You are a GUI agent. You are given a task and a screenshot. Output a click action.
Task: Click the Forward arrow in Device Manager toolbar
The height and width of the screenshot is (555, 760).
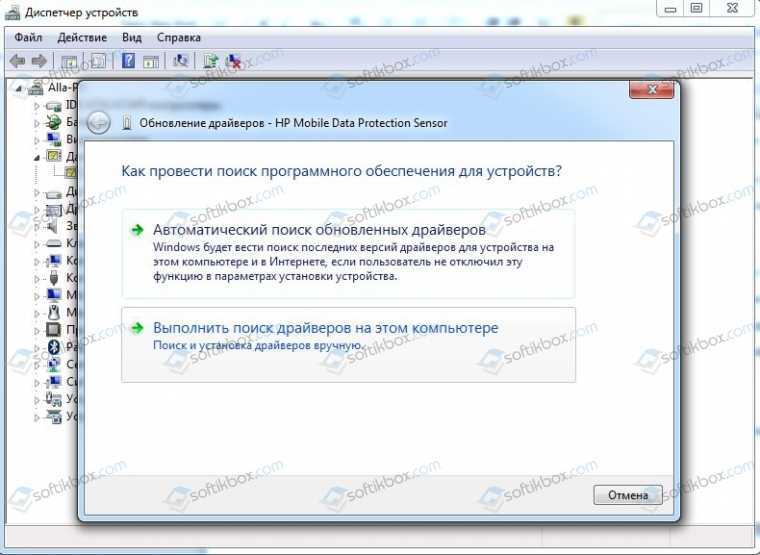click(39, 61)
